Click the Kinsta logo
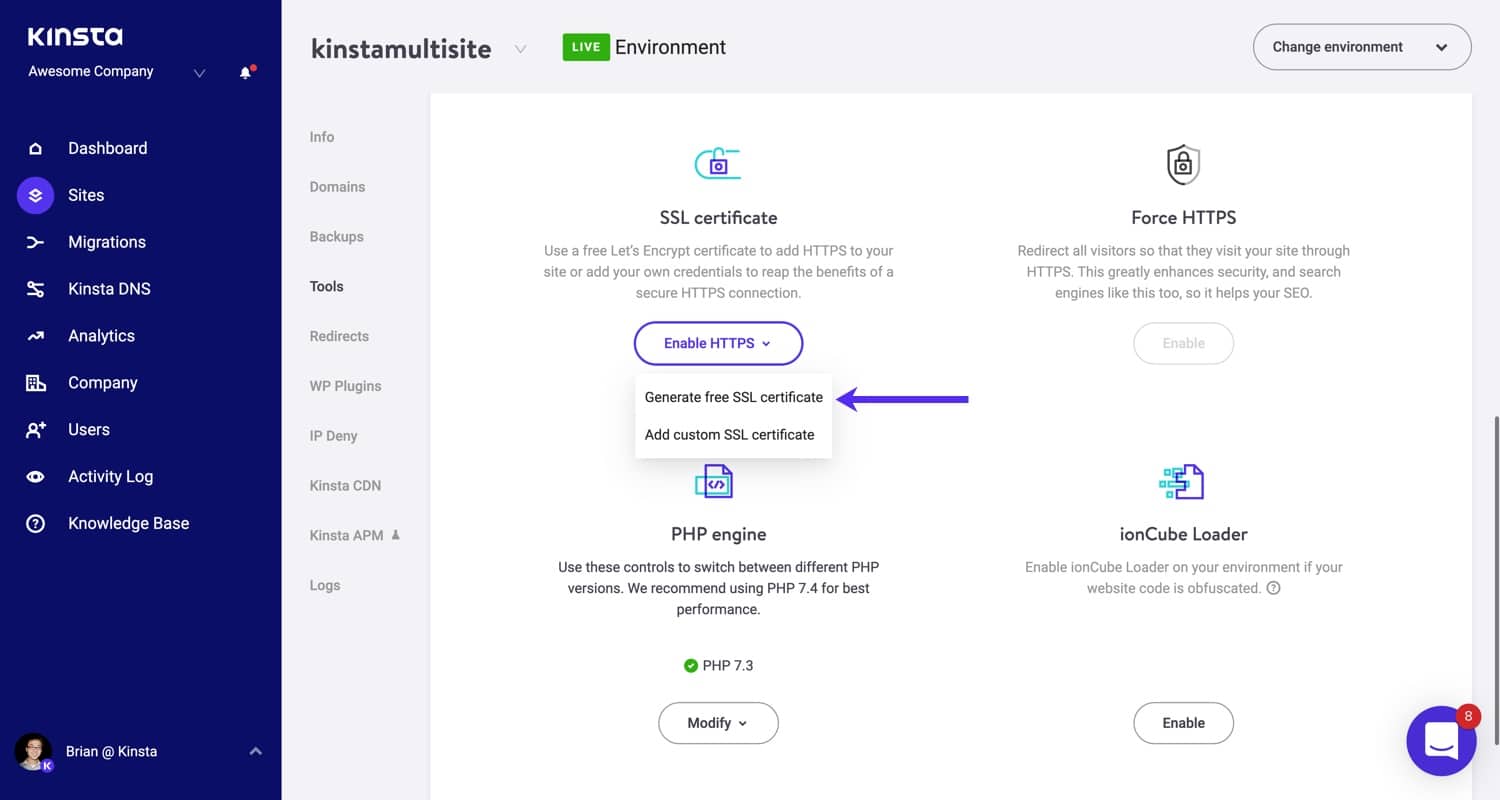The image size is (1500, 800). [75, 37]
